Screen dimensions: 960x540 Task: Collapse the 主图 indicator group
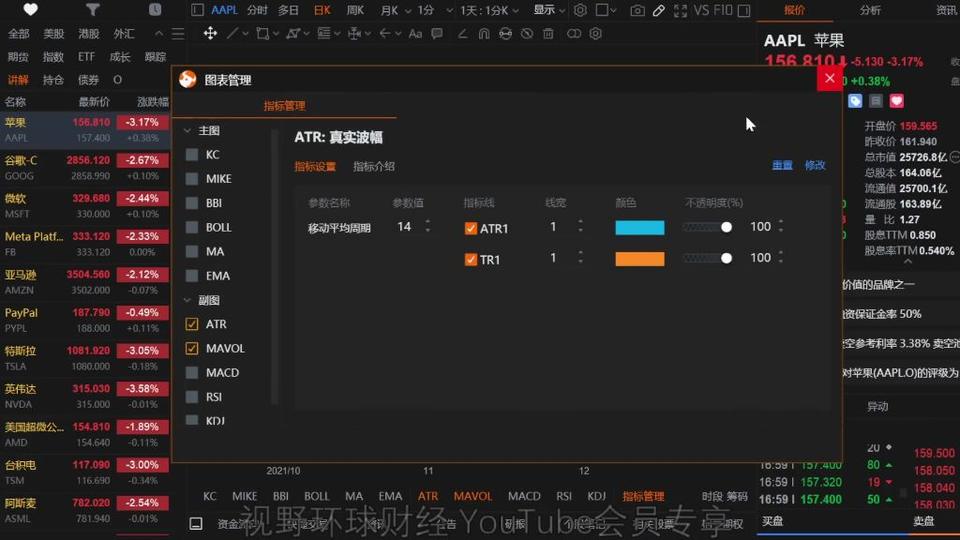tap(187, 130)
